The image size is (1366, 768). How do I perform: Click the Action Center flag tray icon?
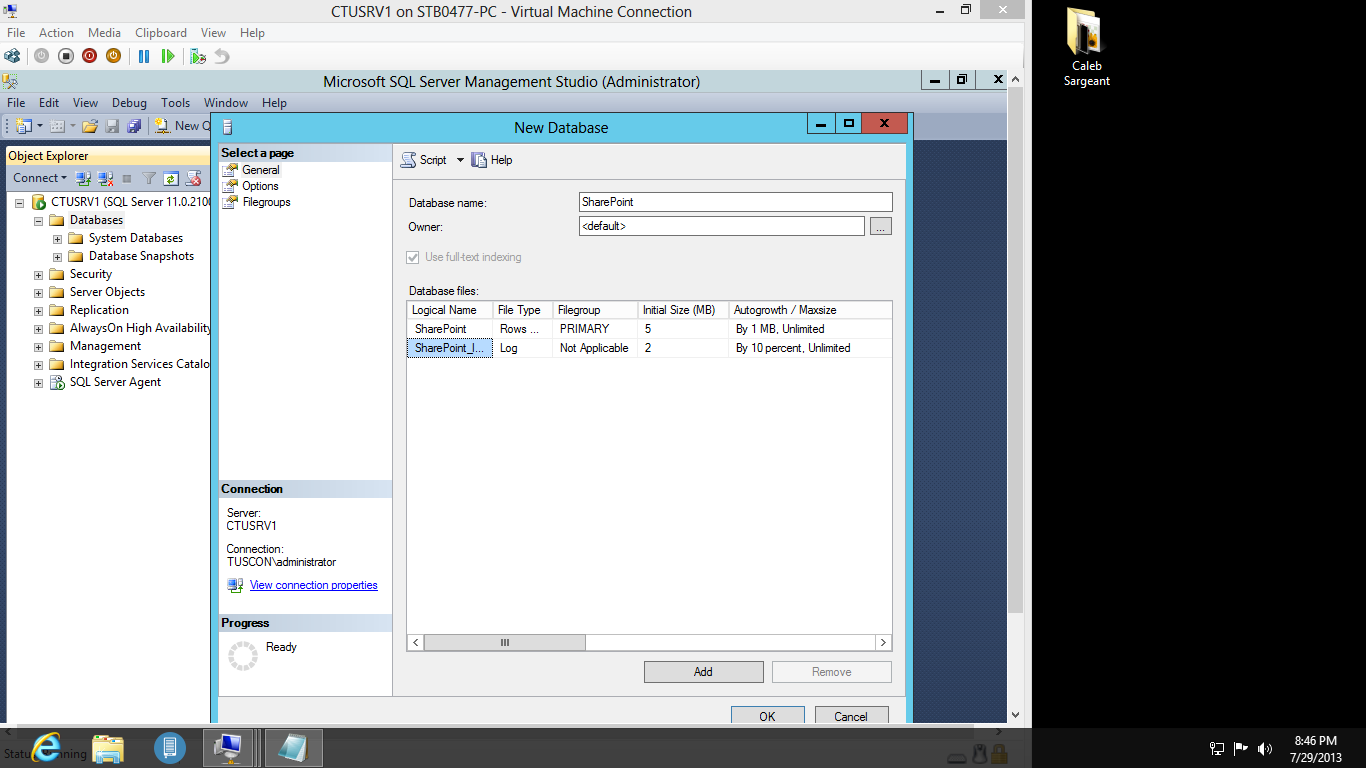point(1241,748)
